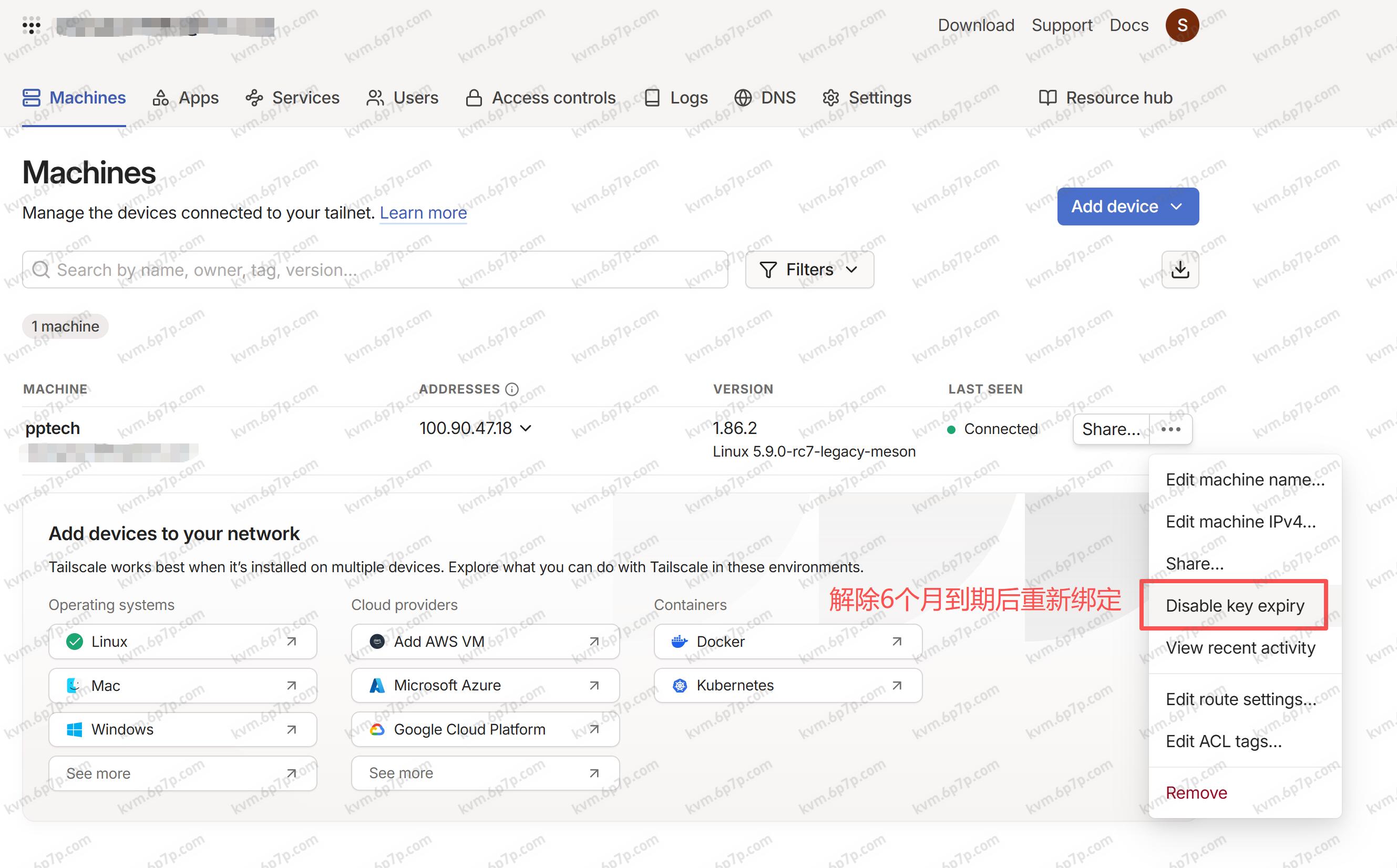
Task: Open Microsoft Azure setup link
Action: pos(485,685)
